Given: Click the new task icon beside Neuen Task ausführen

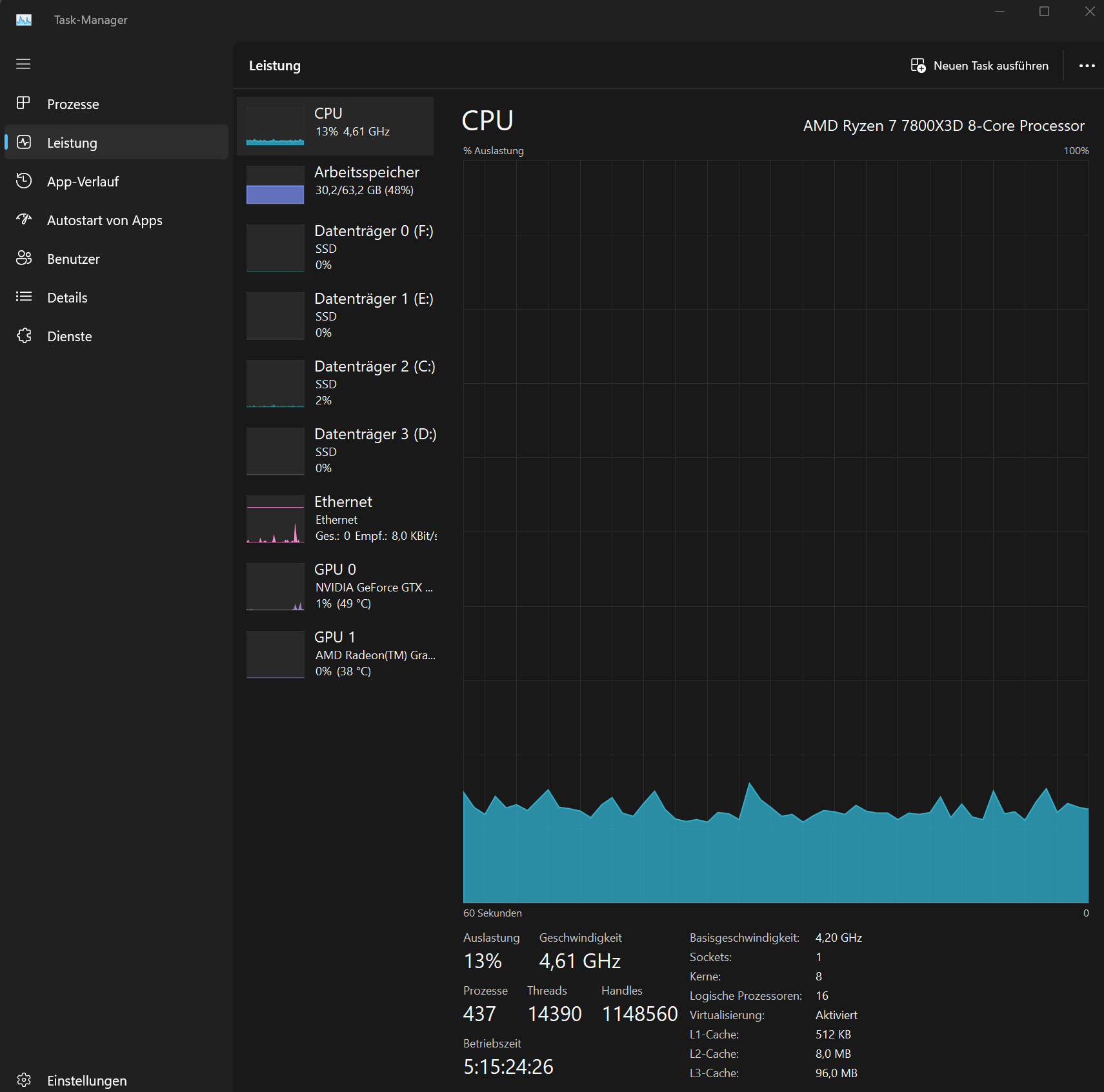Looking at the screenshot, I should point(918,65).
